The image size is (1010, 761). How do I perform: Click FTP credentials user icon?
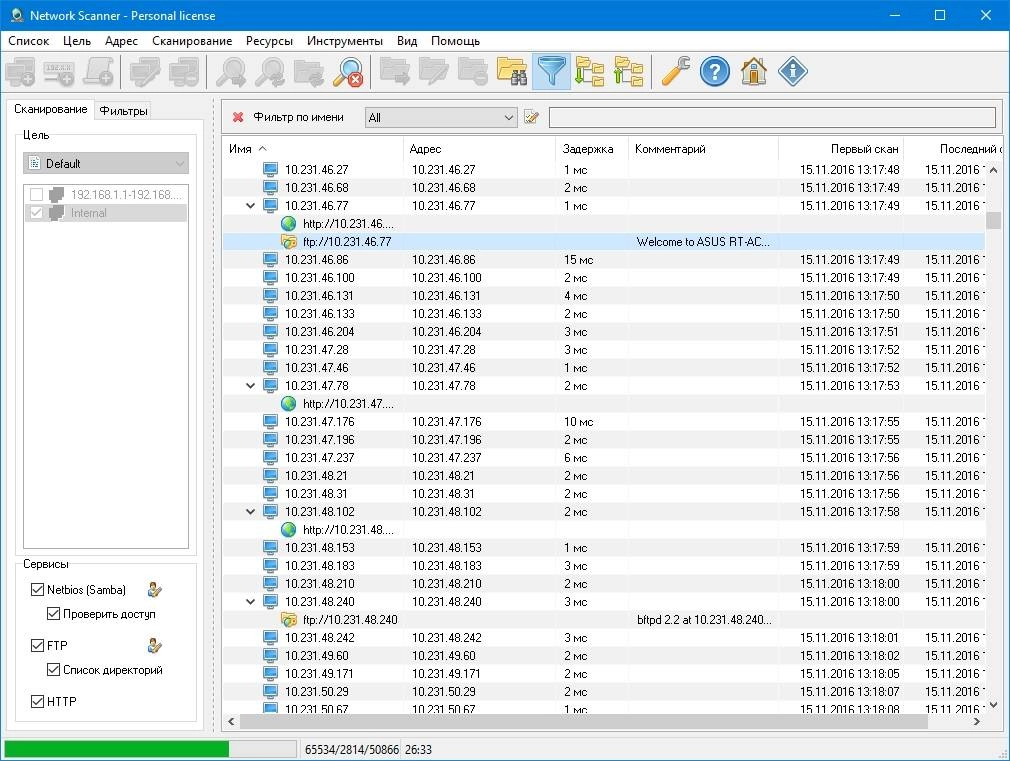pos(155,645)
